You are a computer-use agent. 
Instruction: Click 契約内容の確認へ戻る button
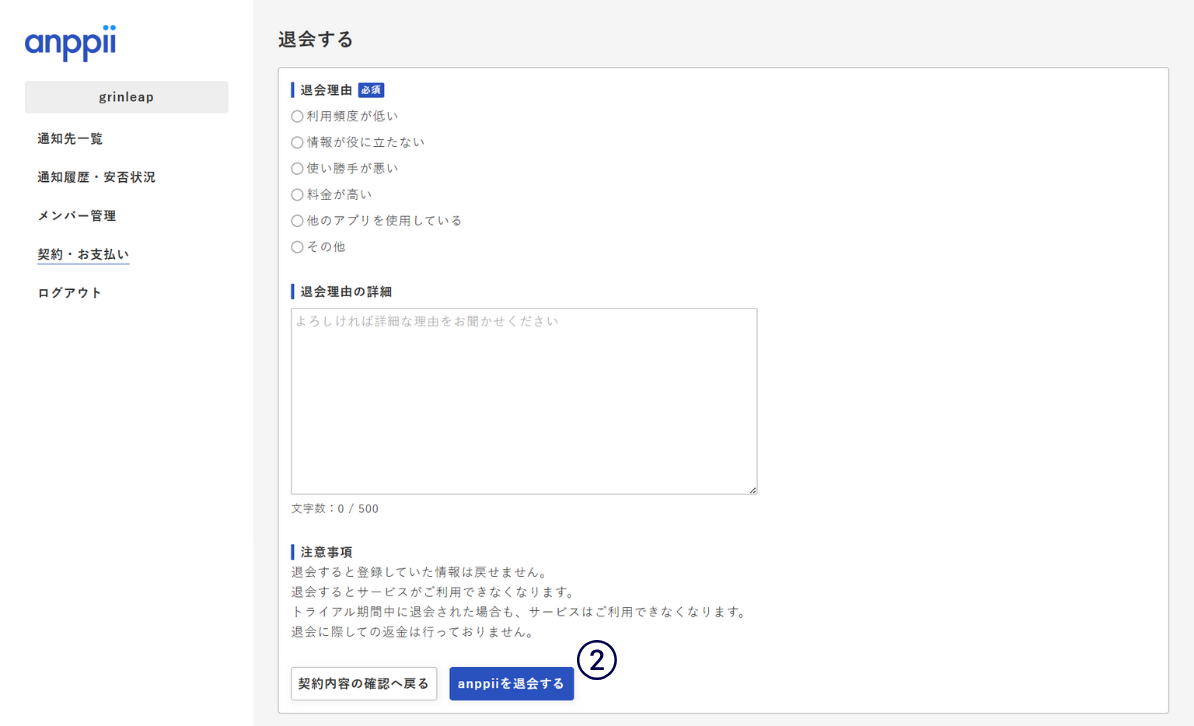364,684
